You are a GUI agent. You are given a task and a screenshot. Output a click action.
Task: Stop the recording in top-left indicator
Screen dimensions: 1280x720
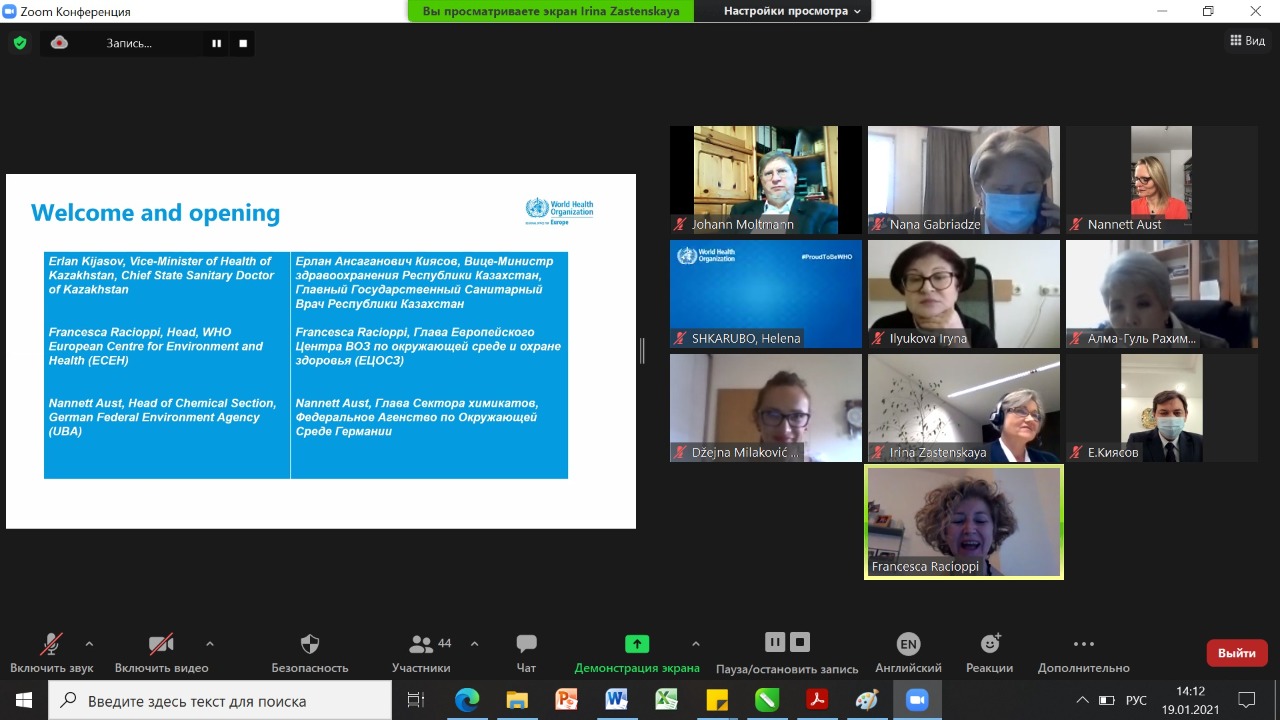click(242, 43)
